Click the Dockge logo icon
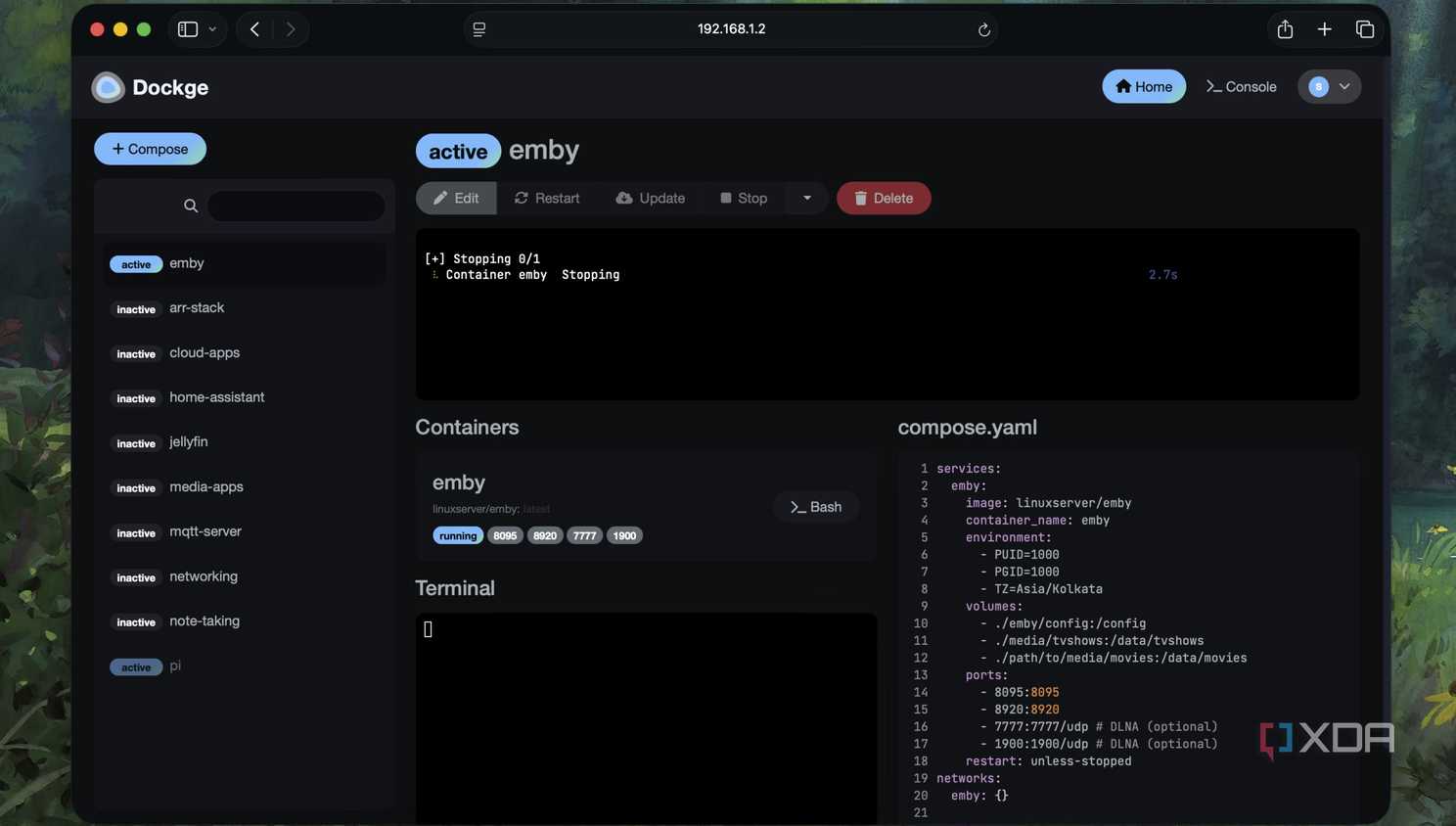The image size is (1456, 826). coord(108,87)
